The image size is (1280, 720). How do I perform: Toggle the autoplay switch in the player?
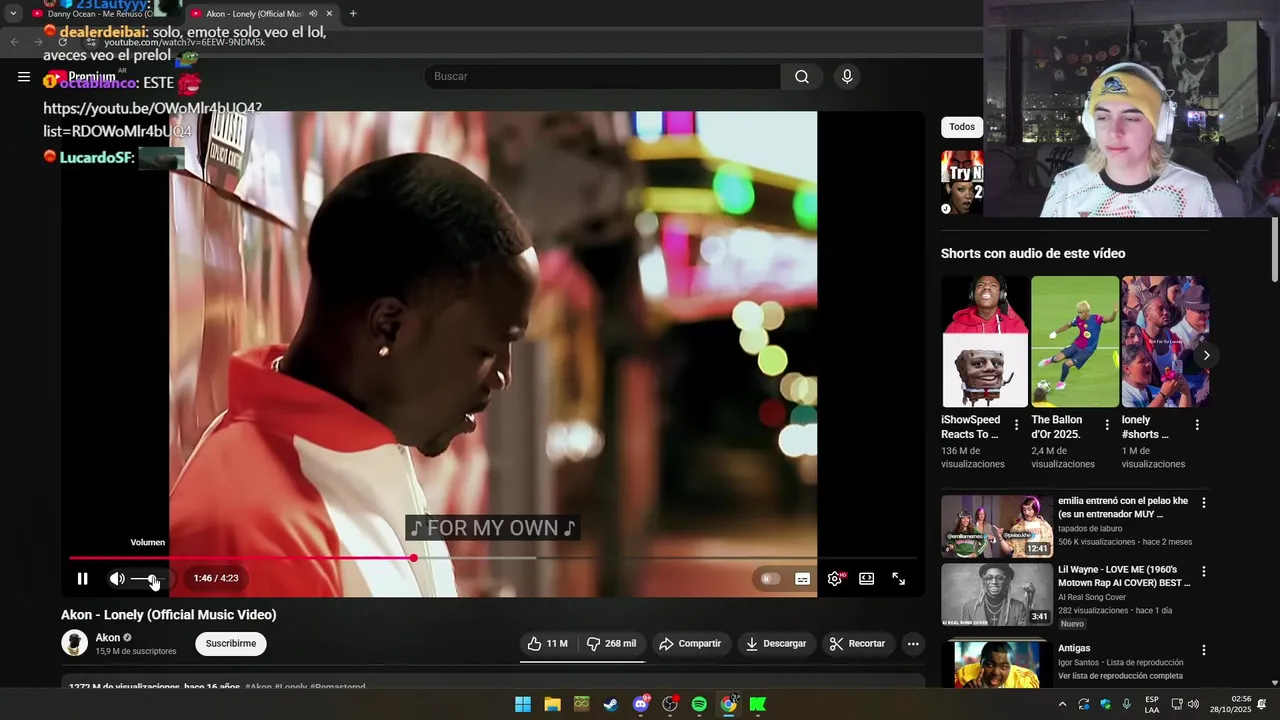point(769,578)
